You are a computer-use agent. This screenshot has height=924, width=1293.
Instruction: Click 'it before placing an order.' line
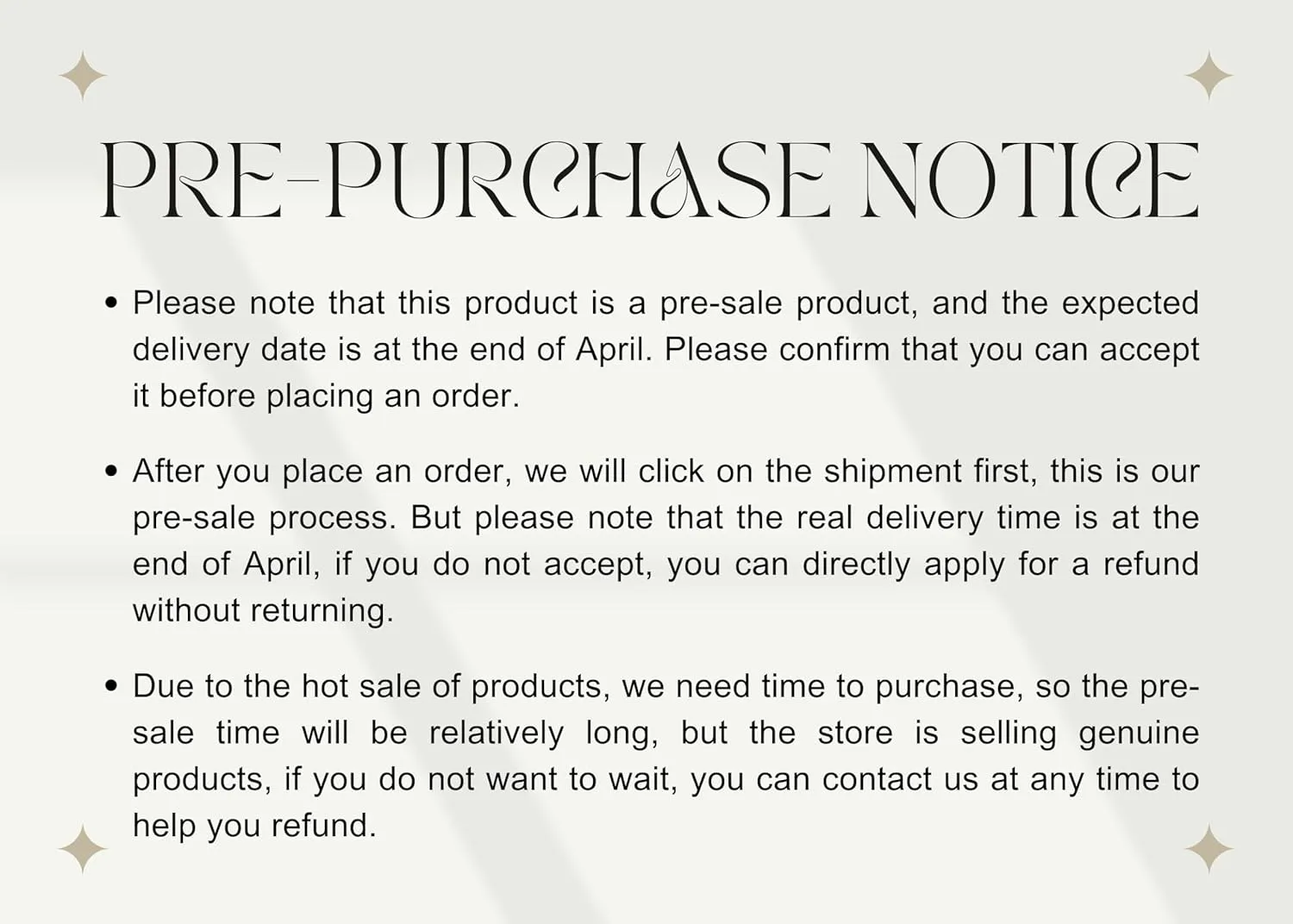[326, 396]
